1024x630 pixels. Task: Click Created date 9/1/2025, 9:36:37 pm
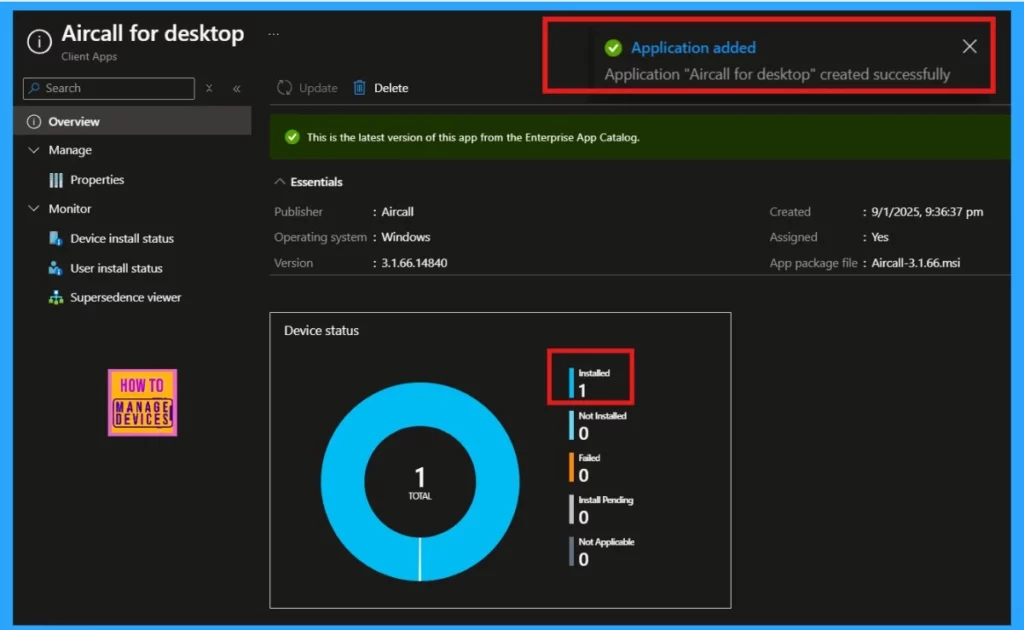tap(927, 212)
